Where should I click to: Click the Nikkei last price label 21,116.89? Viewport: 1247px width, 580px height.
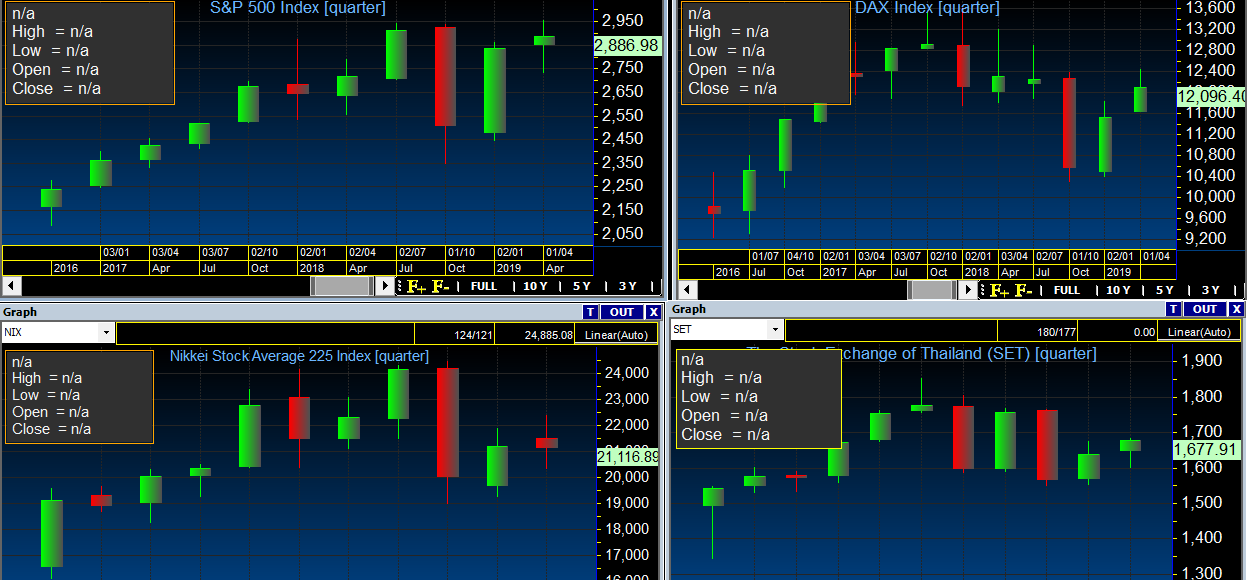point(627,457)
